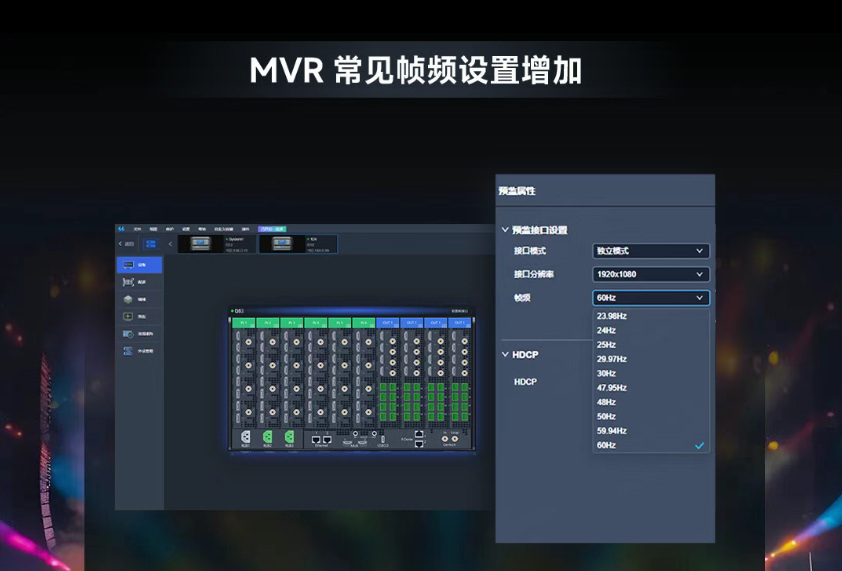Select the checked 60Hz list option

(651, 445)
